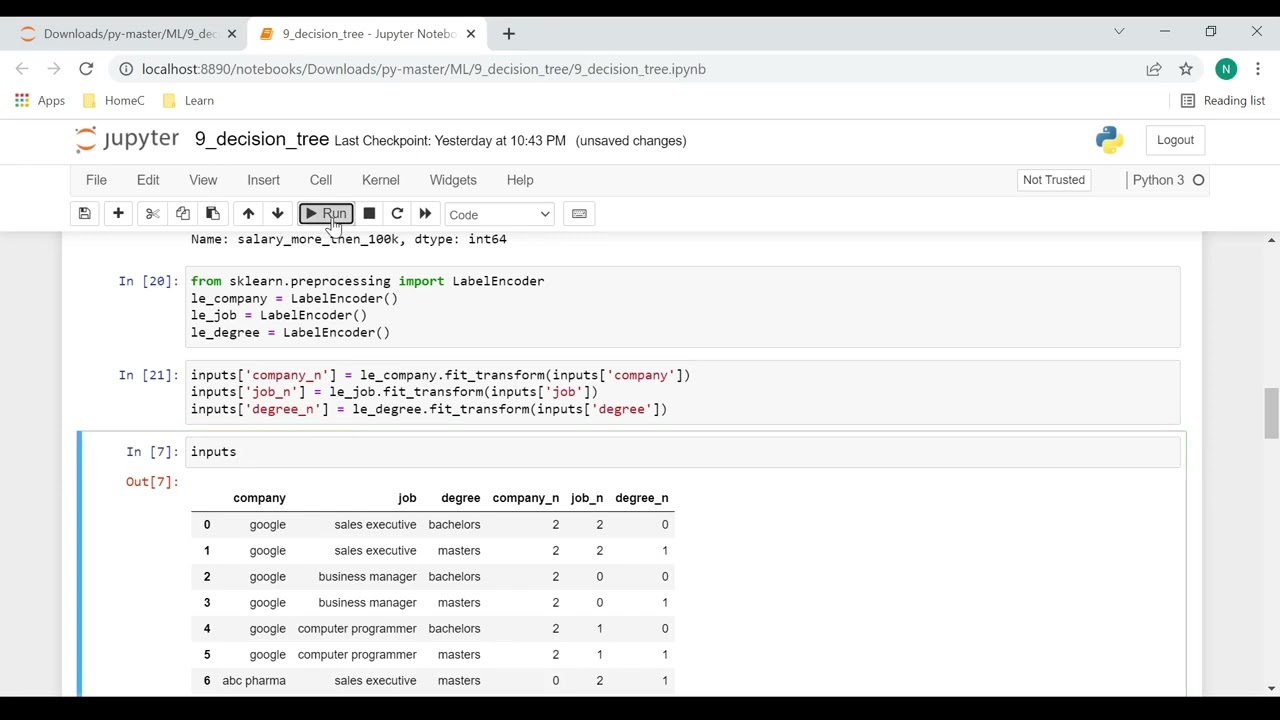The height and width of the screenshot is (720, 1280).
Task: Move selected cell down arrow
Action: coord(278,214)
